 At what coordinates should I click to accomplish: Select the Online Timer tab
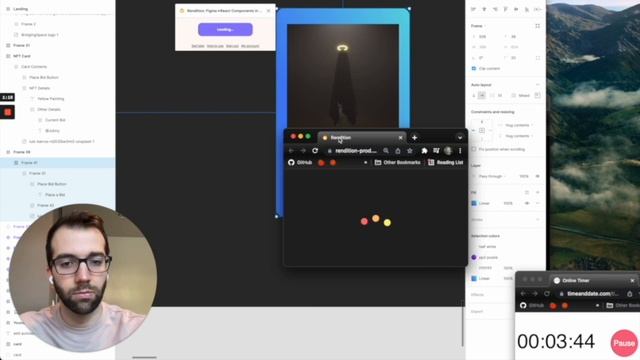(x=594, y=280)
